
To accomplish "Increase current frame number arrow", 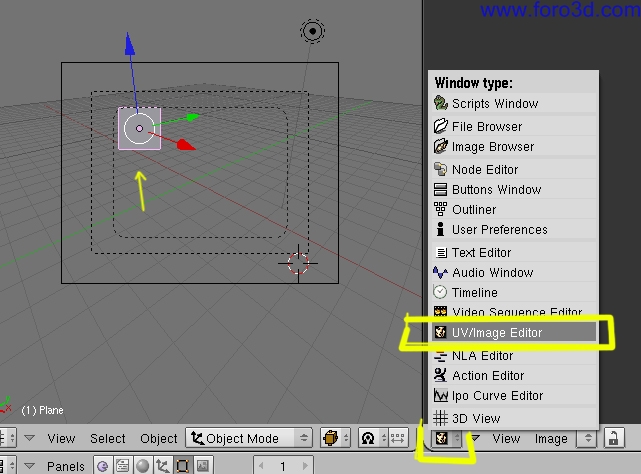I will (305, 466).
